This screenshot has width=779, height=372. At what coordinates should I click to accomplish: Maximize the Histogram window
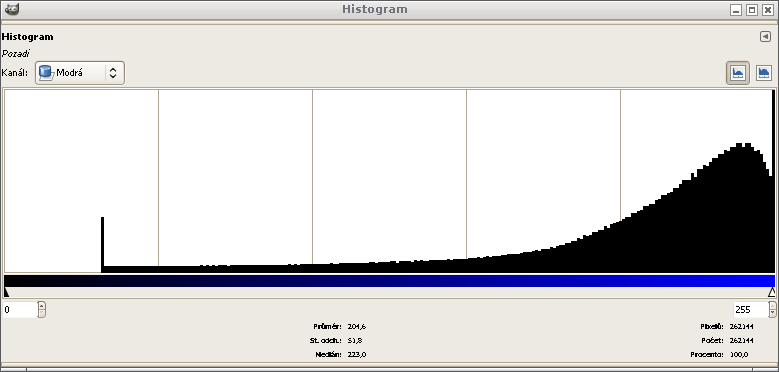[752, 10]
